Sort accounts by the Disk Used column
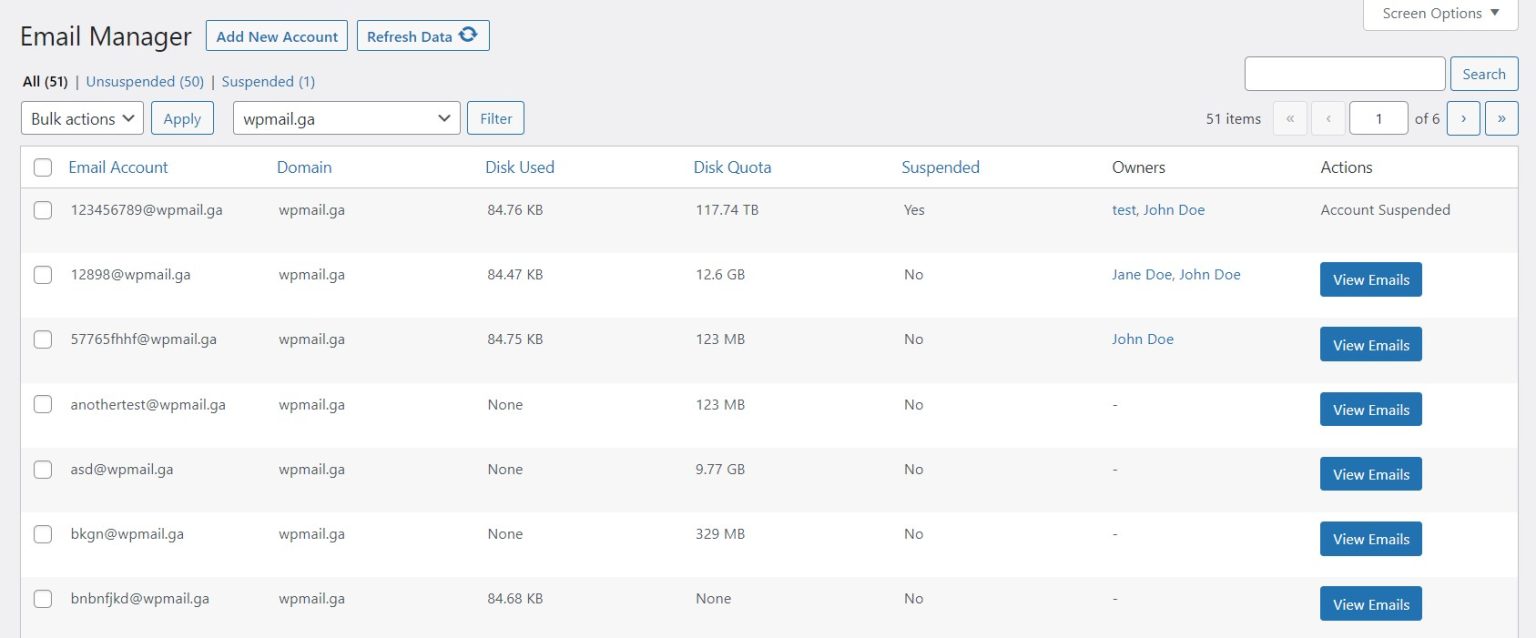1536x638 pixels. (x=520, y=167)
